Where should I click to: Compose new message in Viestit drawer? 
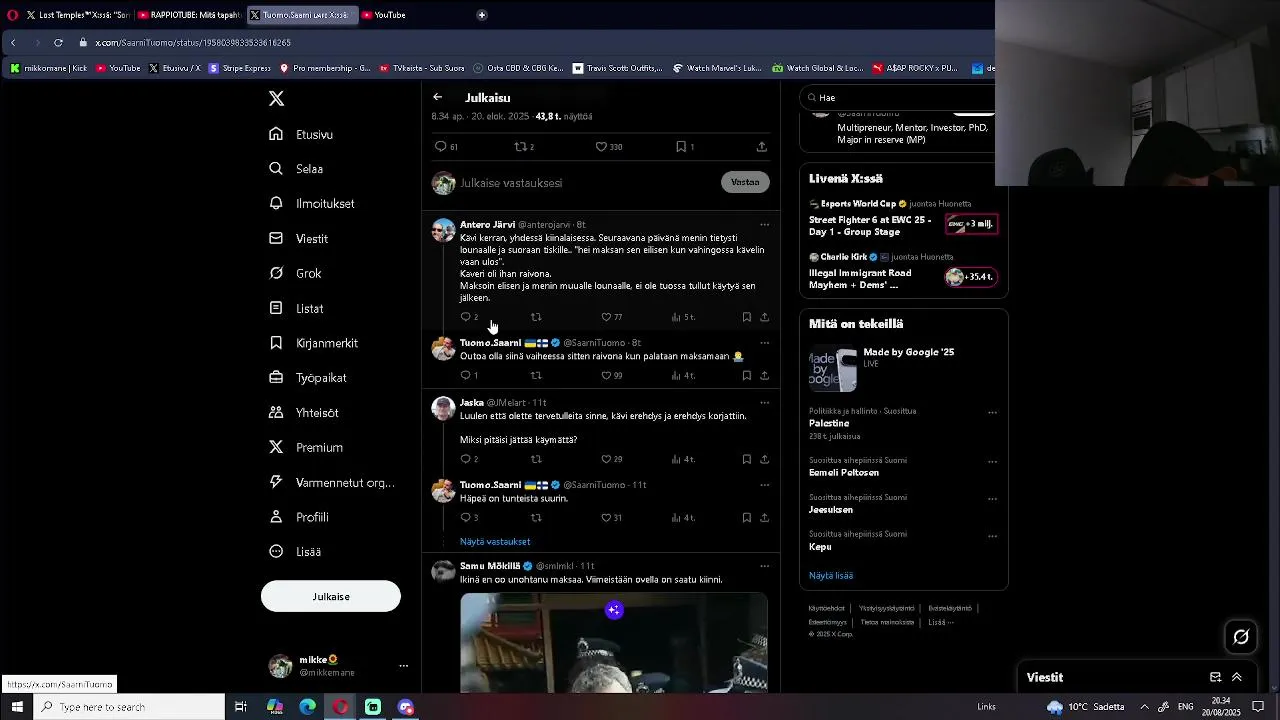(1216, 677)
